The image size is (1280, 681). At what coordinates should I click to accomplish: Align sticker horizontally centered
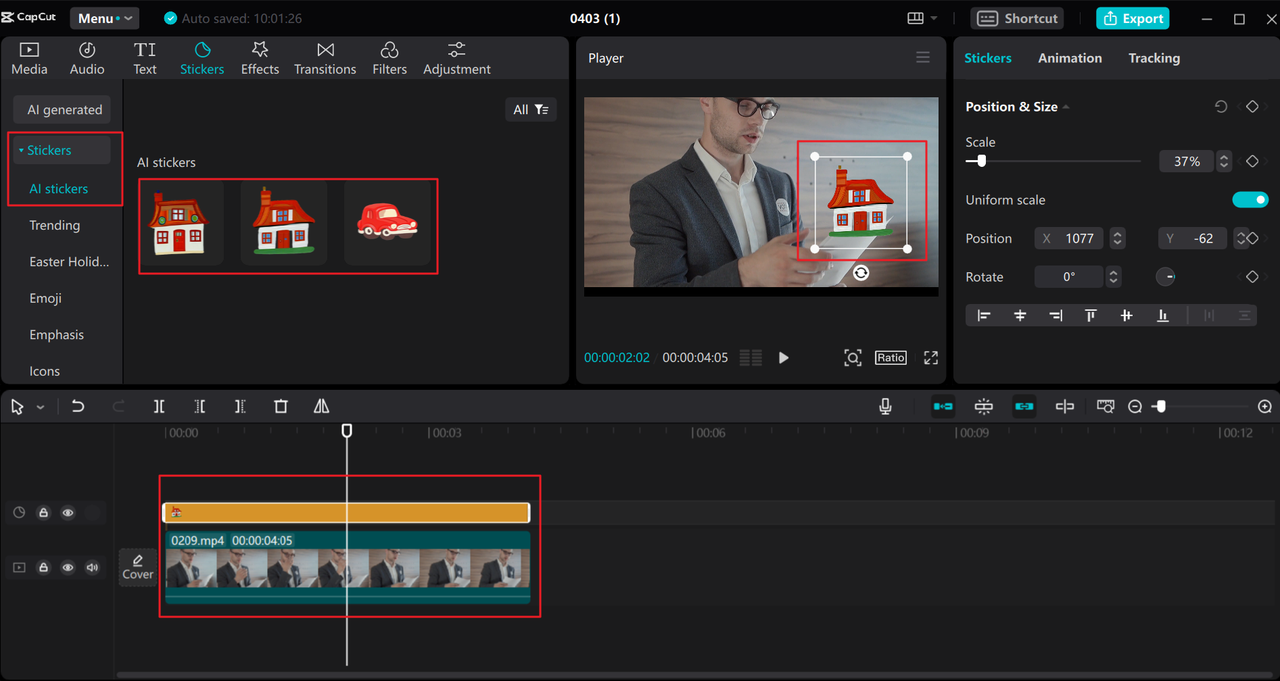1020,315
